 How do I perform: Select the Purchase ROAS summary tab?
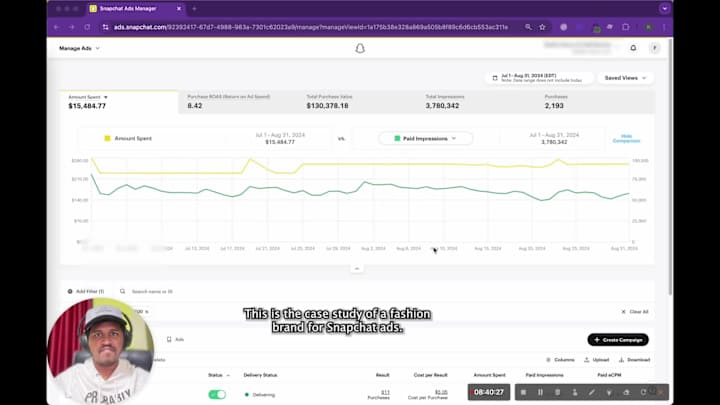(238, 101)
